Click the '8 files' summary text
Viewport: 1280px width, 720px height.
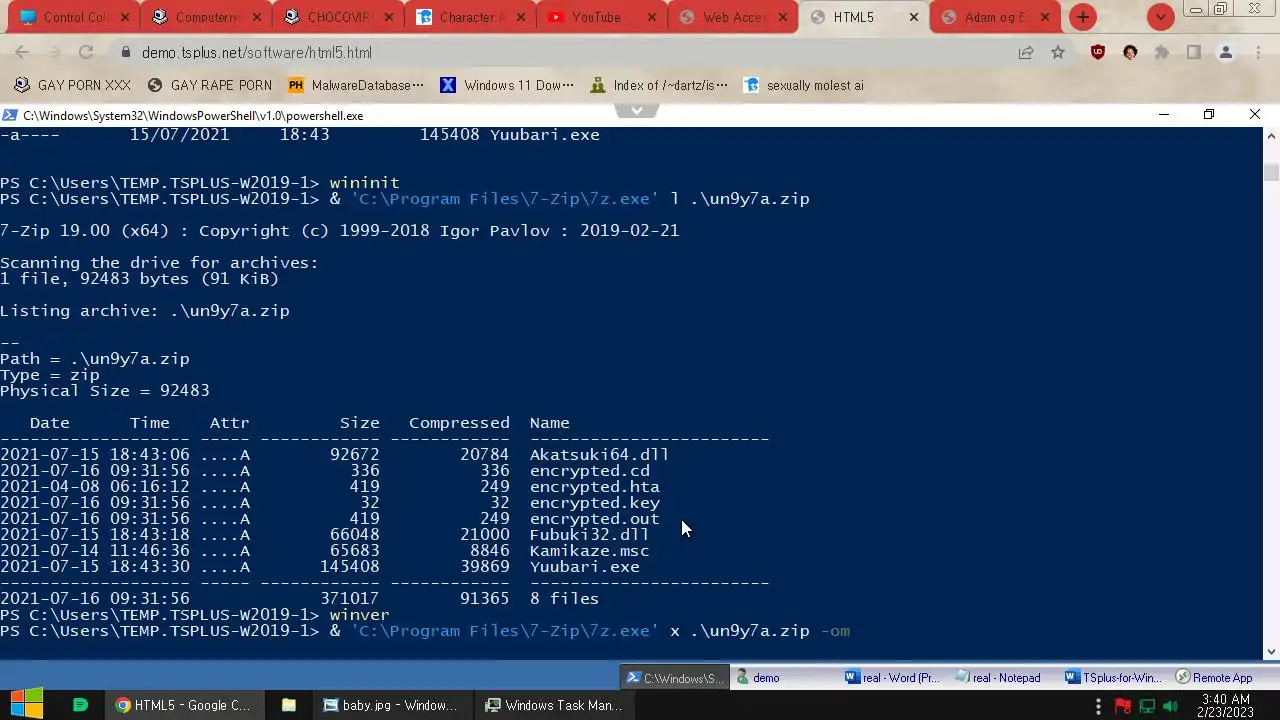(x=564, y=599)
